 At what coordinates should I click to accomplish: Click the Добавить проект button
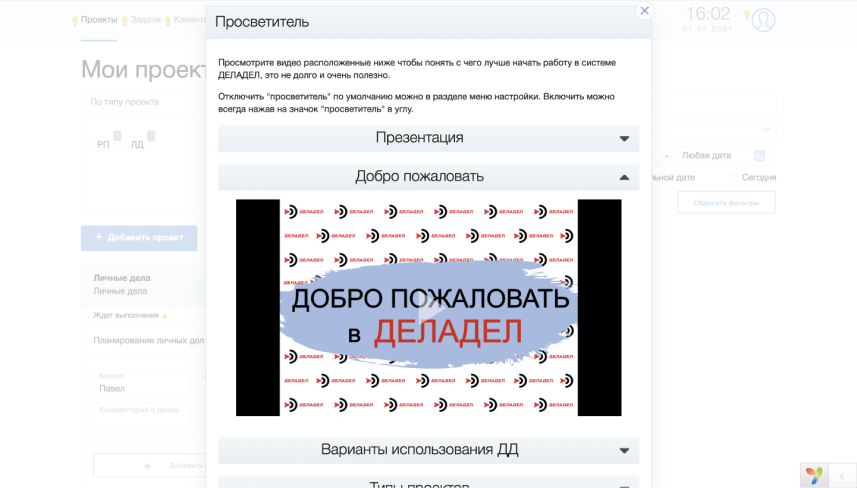click(139, 238)
